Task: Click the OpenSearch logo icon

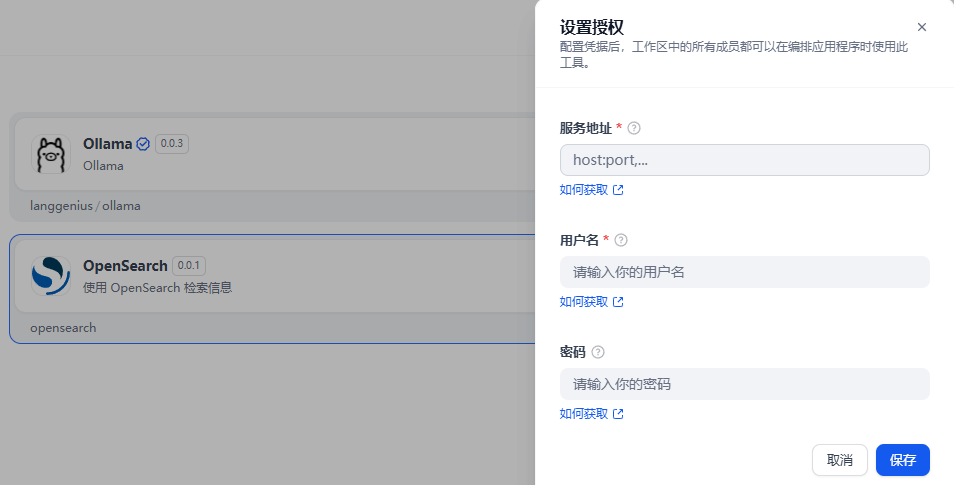Action: (51, 276)
